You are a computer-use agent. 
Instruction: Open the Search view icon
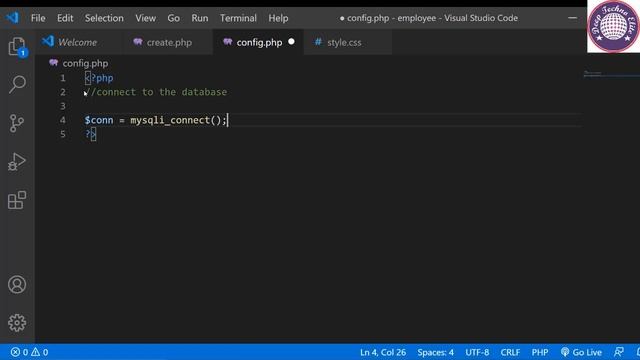tap(17, 84)
